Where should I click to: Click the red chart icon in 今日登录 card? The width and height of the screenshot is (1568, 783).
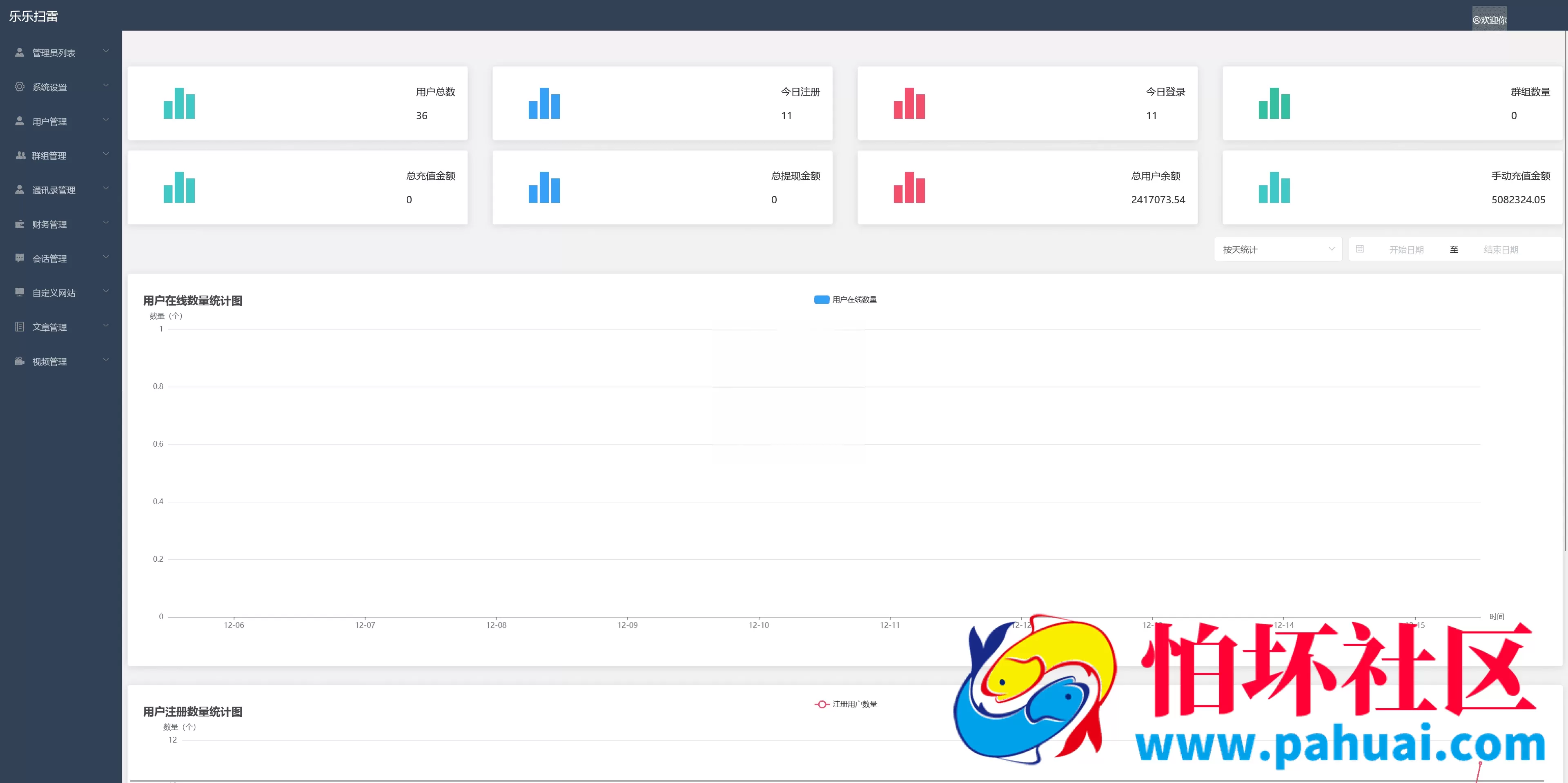pyautogui.click(x=909, y=103)
